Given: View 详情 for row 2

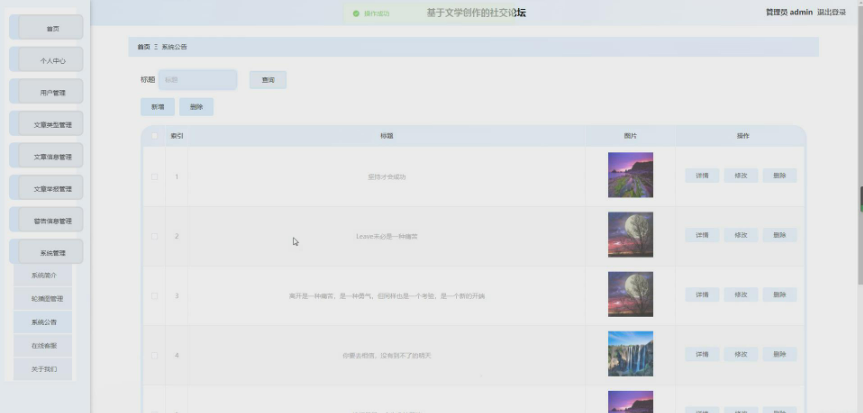Looking at the screenshot, I should [x=702, y=235].
